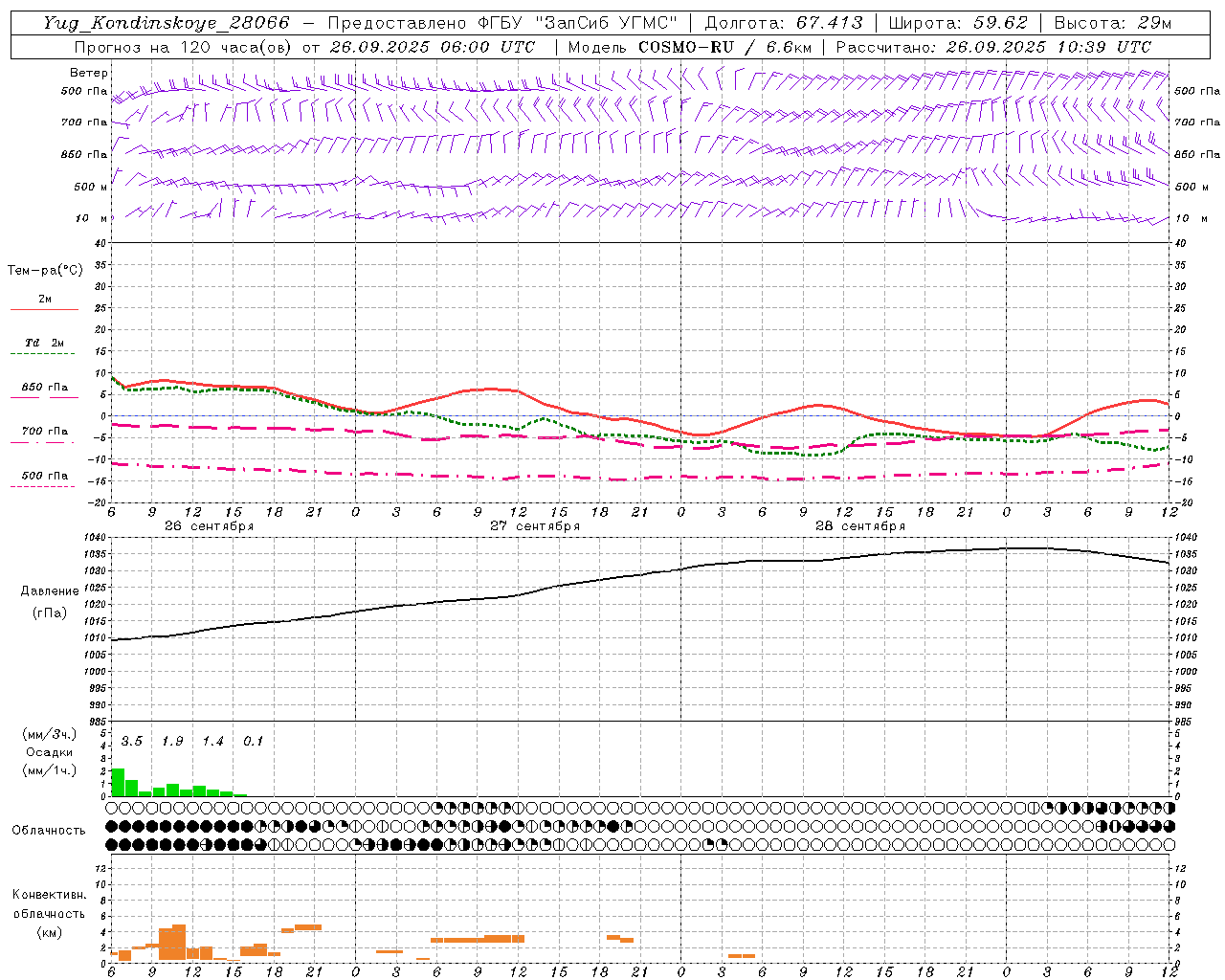Click the tallest green precipitation bar
The width and height of the screenshot is (1225, 980).
pos(118,782)
